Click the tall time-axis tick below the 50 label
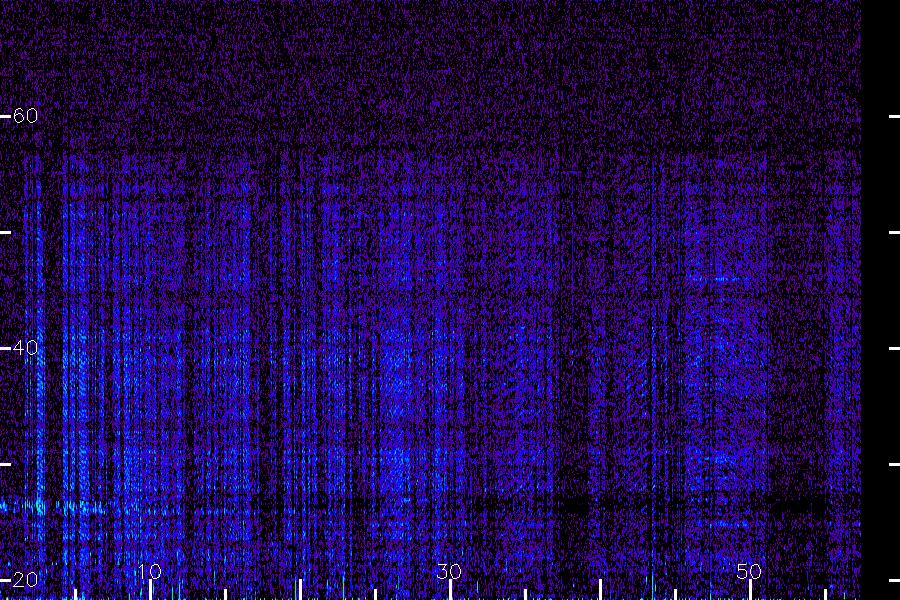Image resolution: width=900 pixels, height=600 pixels. tap(750, 590)
